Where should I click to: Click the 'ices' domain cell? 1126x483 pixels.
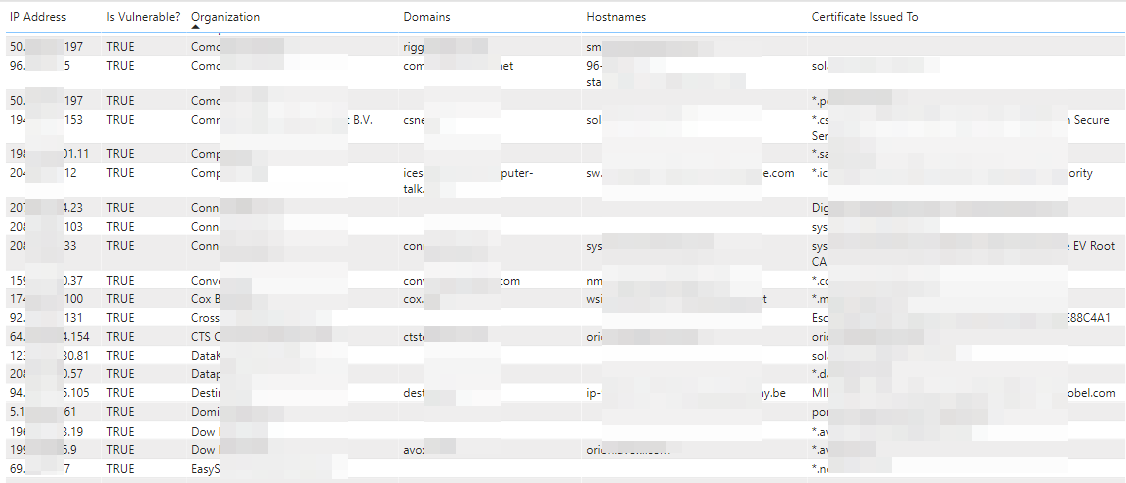coord(414,174)
